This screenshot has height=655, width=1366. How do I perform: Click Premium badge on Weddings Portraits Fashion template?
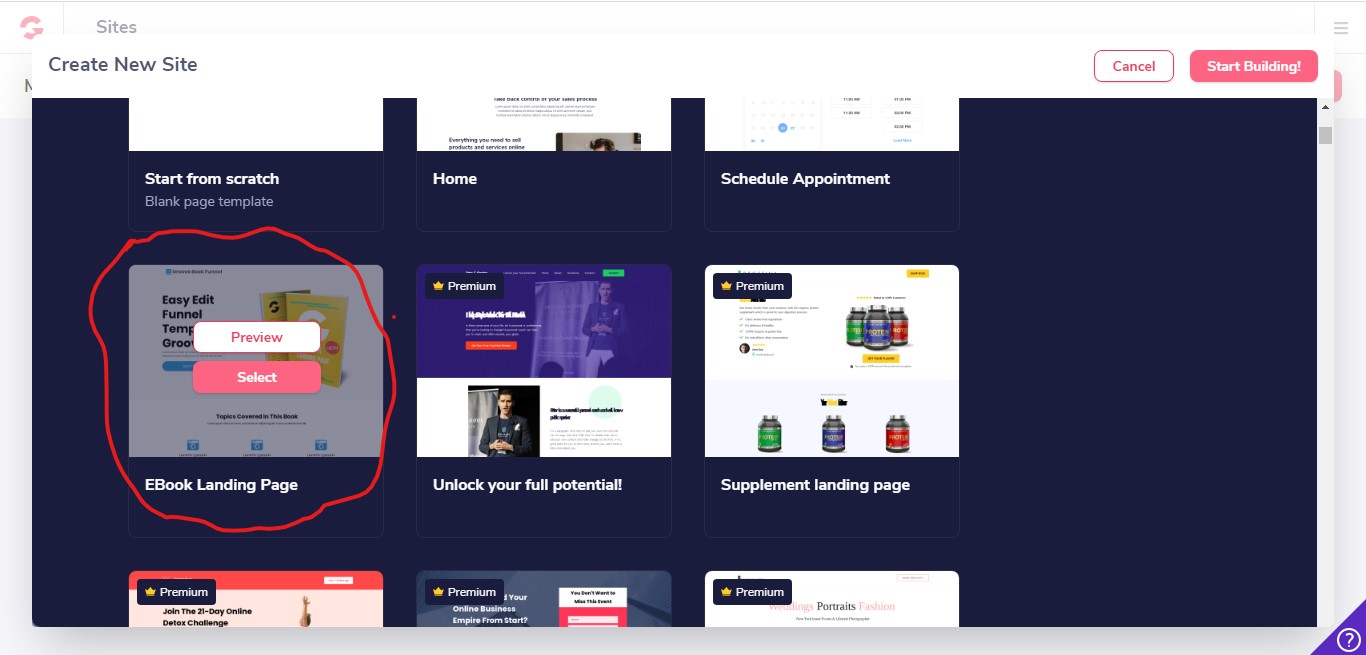[752, 592]
